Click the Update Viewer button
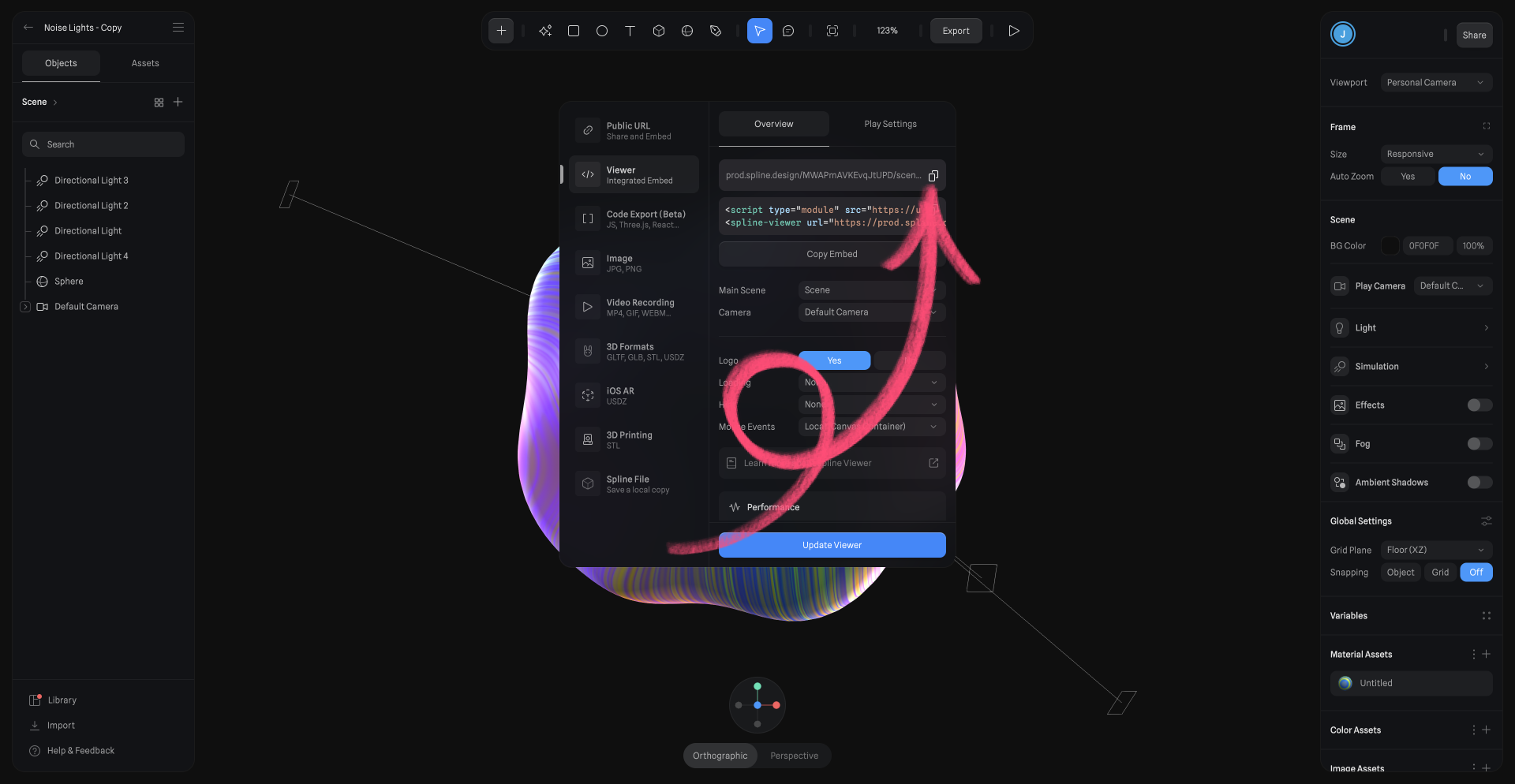The height and width of the screenshot is (784, 1515). [x=832, y=544]
